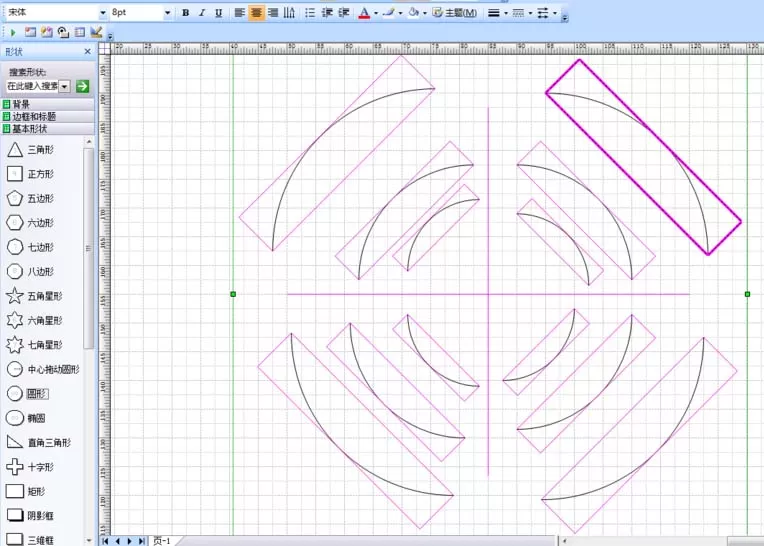Select the 阴影框 shadow box shape
Screen dimensions: 764x546
pyautogui.click(x=30, y=515)
